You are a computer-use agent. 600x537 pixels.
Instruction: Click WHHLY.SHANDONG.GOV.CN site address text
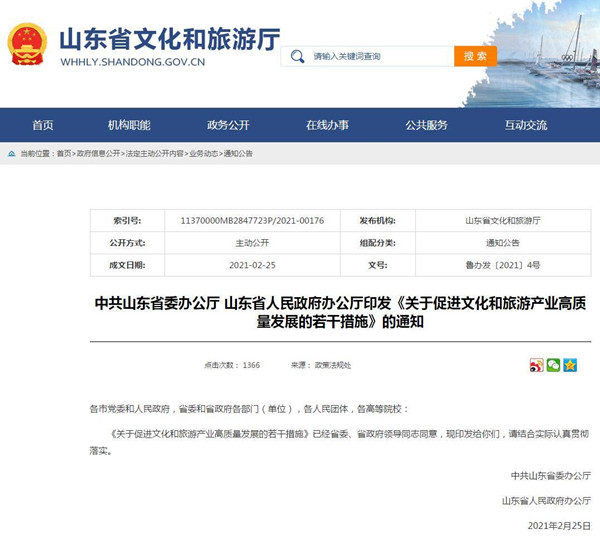coord(133,62)
